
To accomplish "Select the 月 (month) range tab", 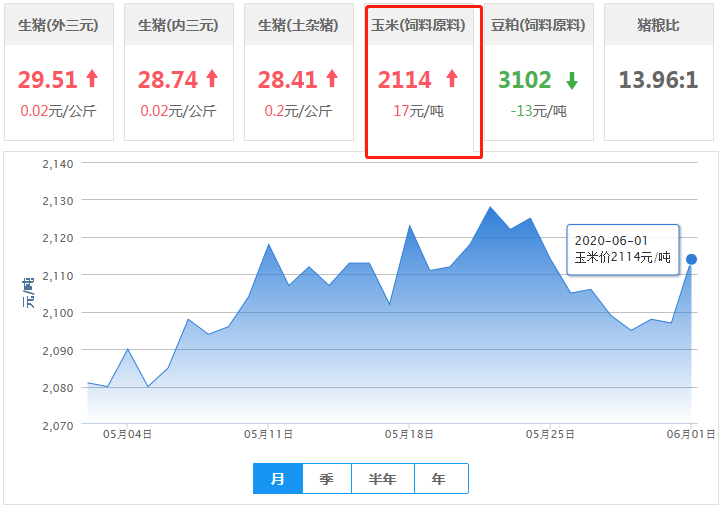I will point(278,479).
